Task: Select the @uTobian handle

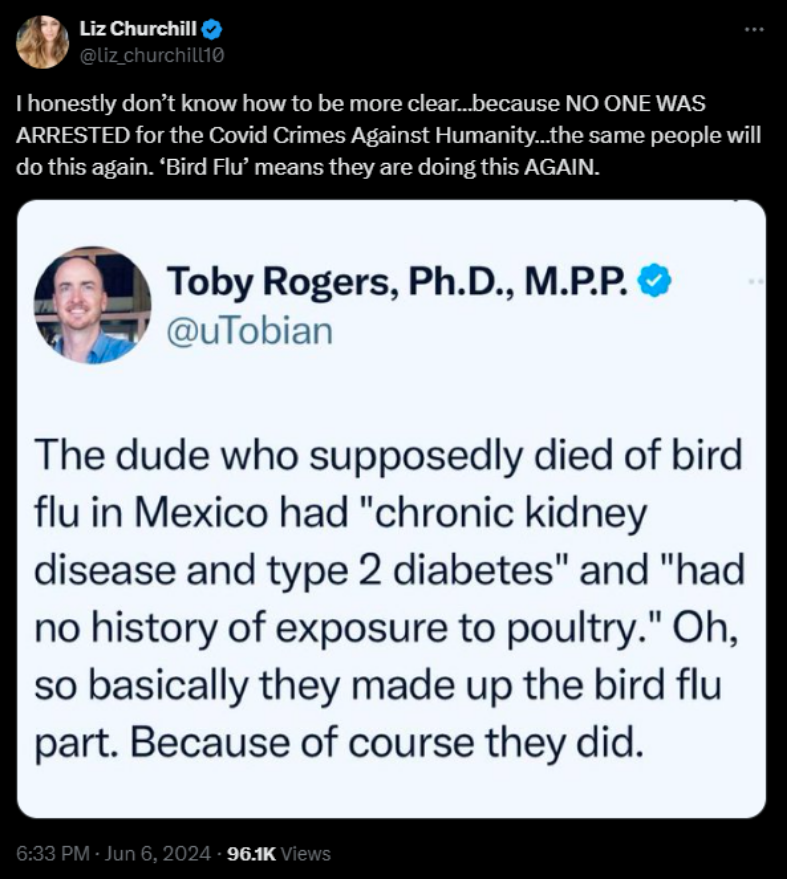Action: tap(249, 329)
